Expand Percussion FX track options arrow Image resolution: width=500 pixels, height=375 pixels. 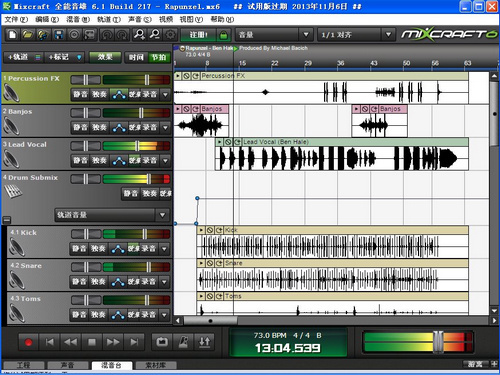click(x=165, y=95)
